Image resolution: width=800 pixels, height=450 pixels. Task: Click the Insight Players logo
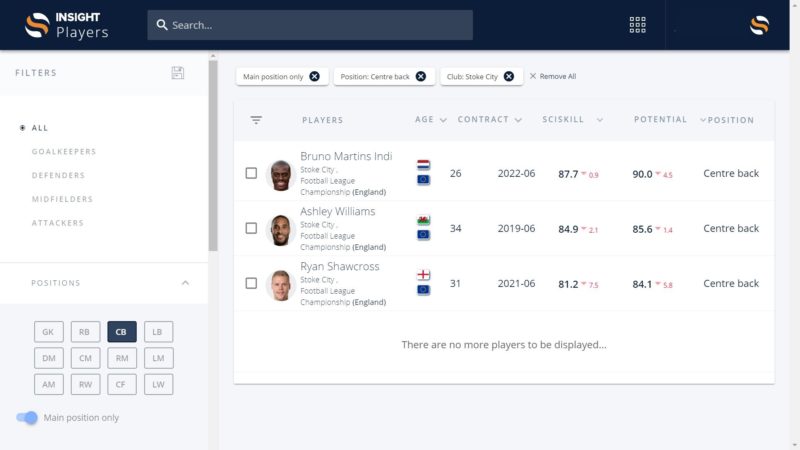point(67,25)
